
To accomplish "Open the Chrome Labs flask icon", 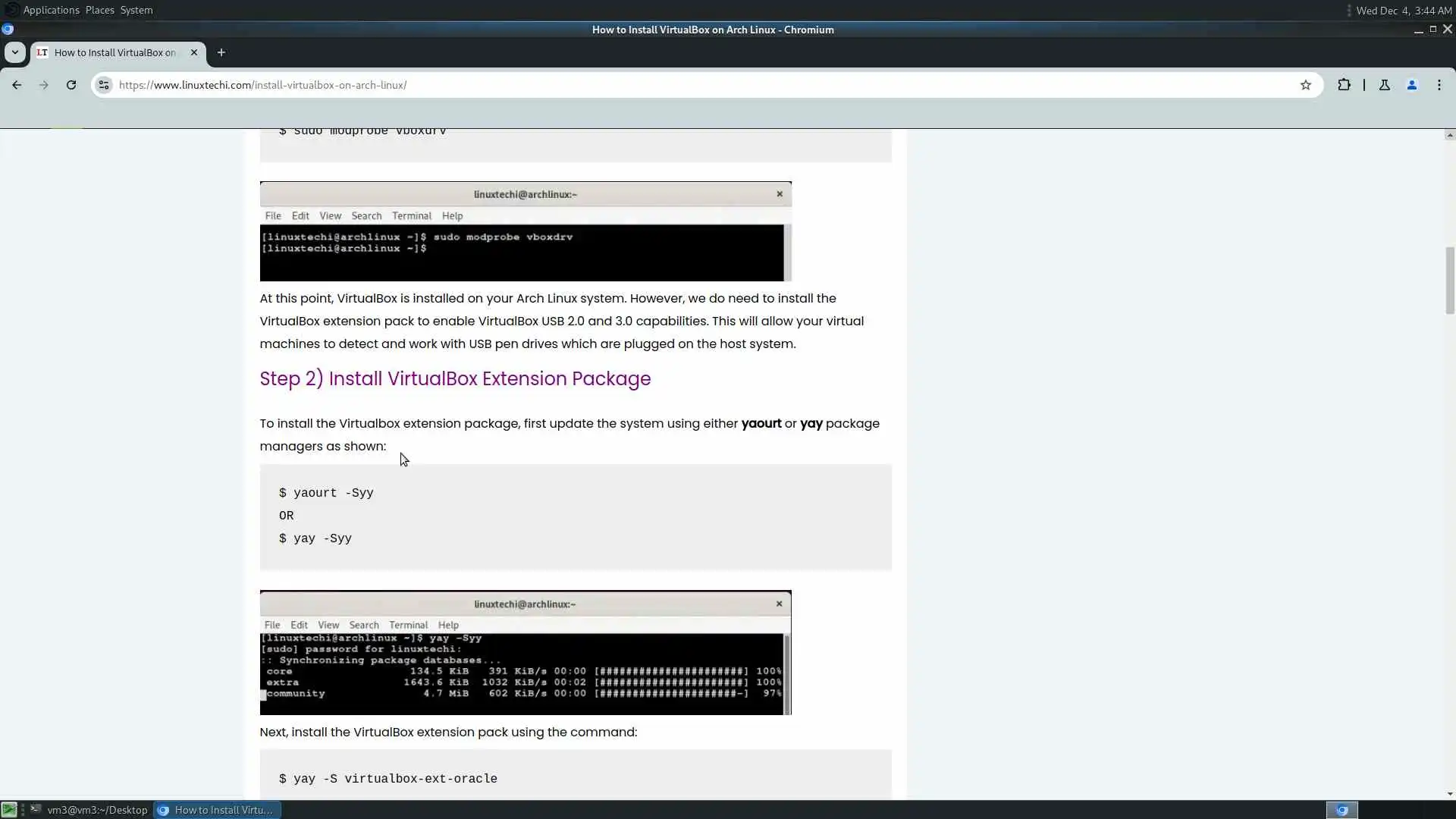I will click(1384, 85).
